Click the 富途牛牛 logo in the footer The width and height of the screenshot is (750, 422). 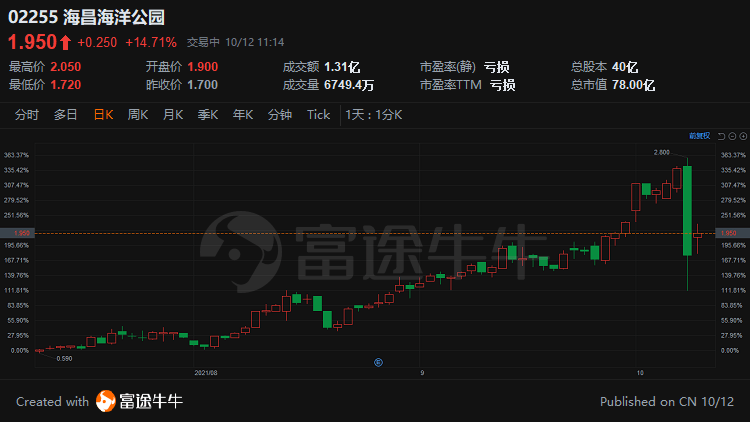tap(139, 401)
